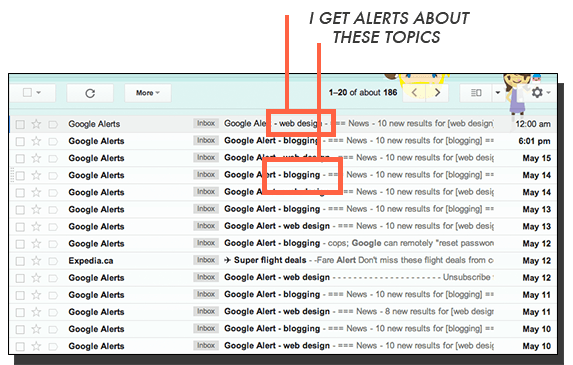Screen dimensions: 573x365
Task: Tick the Expedia.ca email checkbox
Action: coord(20,261)
